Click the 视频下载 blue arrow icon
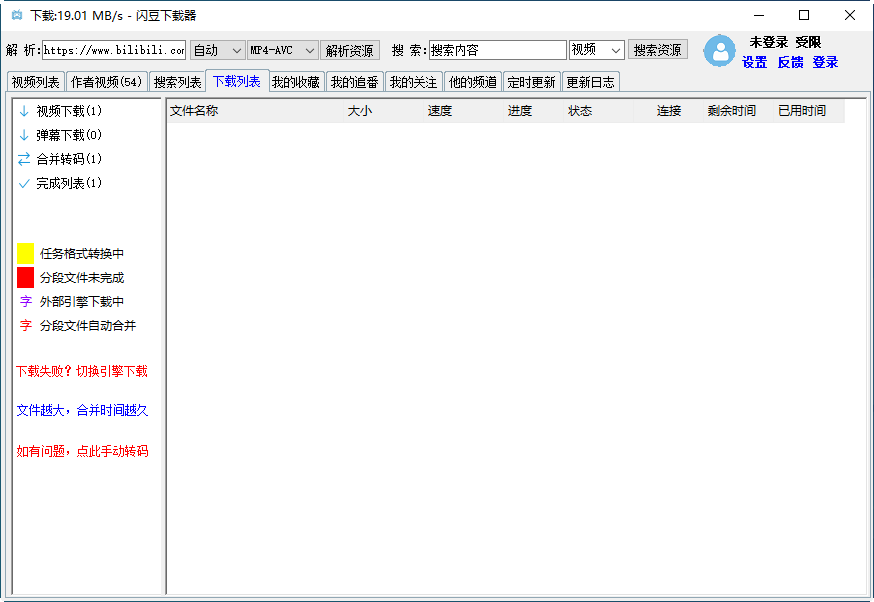Viewport: 874px width, 602px height. pos(22,111)
